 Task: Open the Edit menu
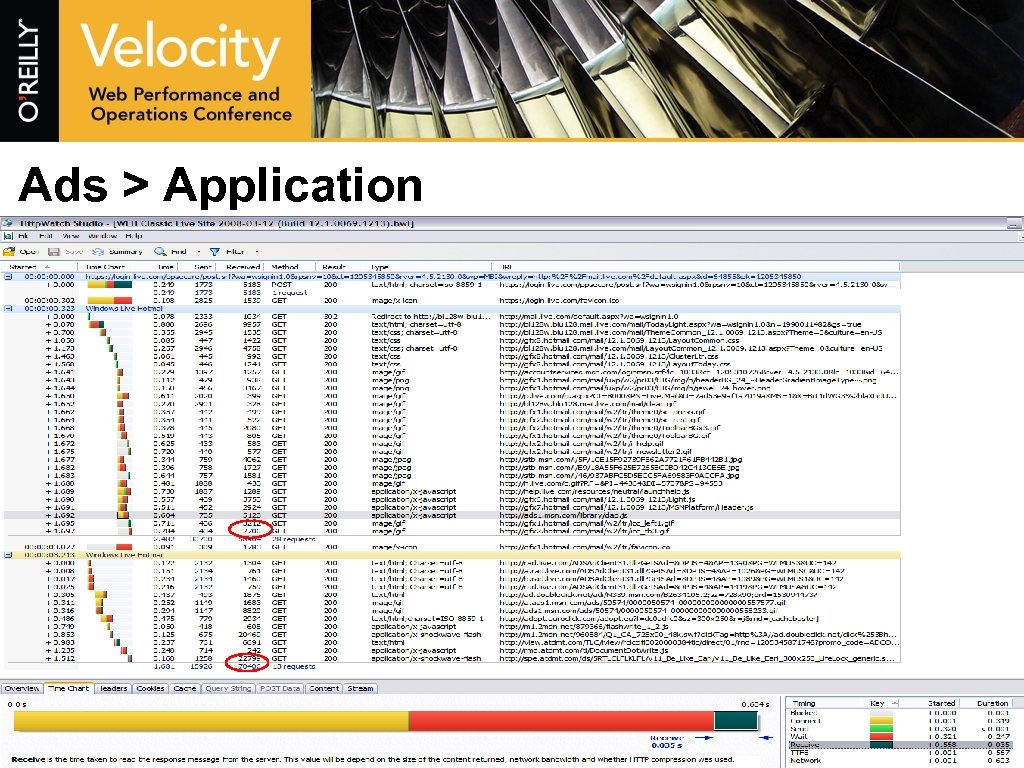point(46,236)
